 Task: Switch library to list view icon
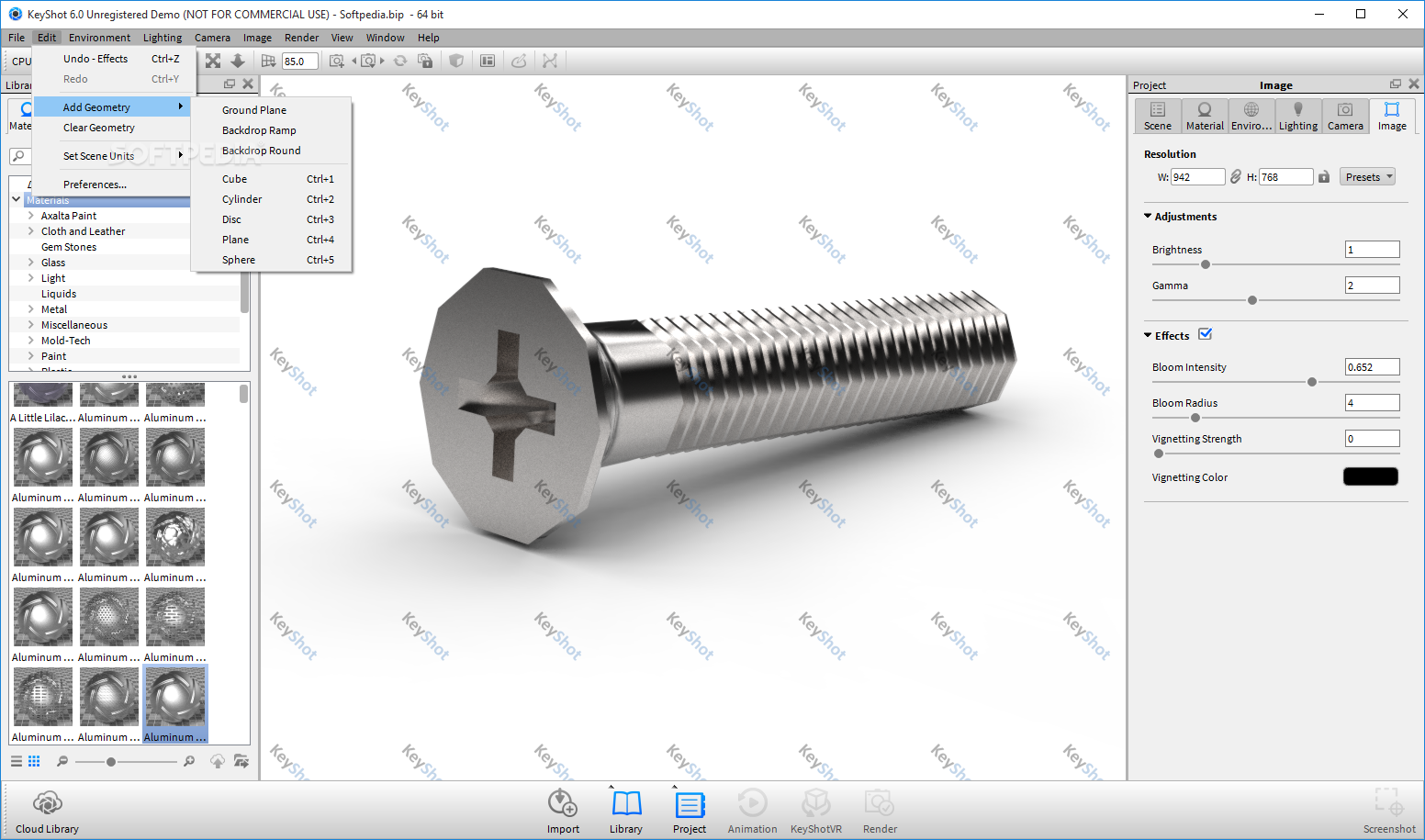tap(17, 761)
